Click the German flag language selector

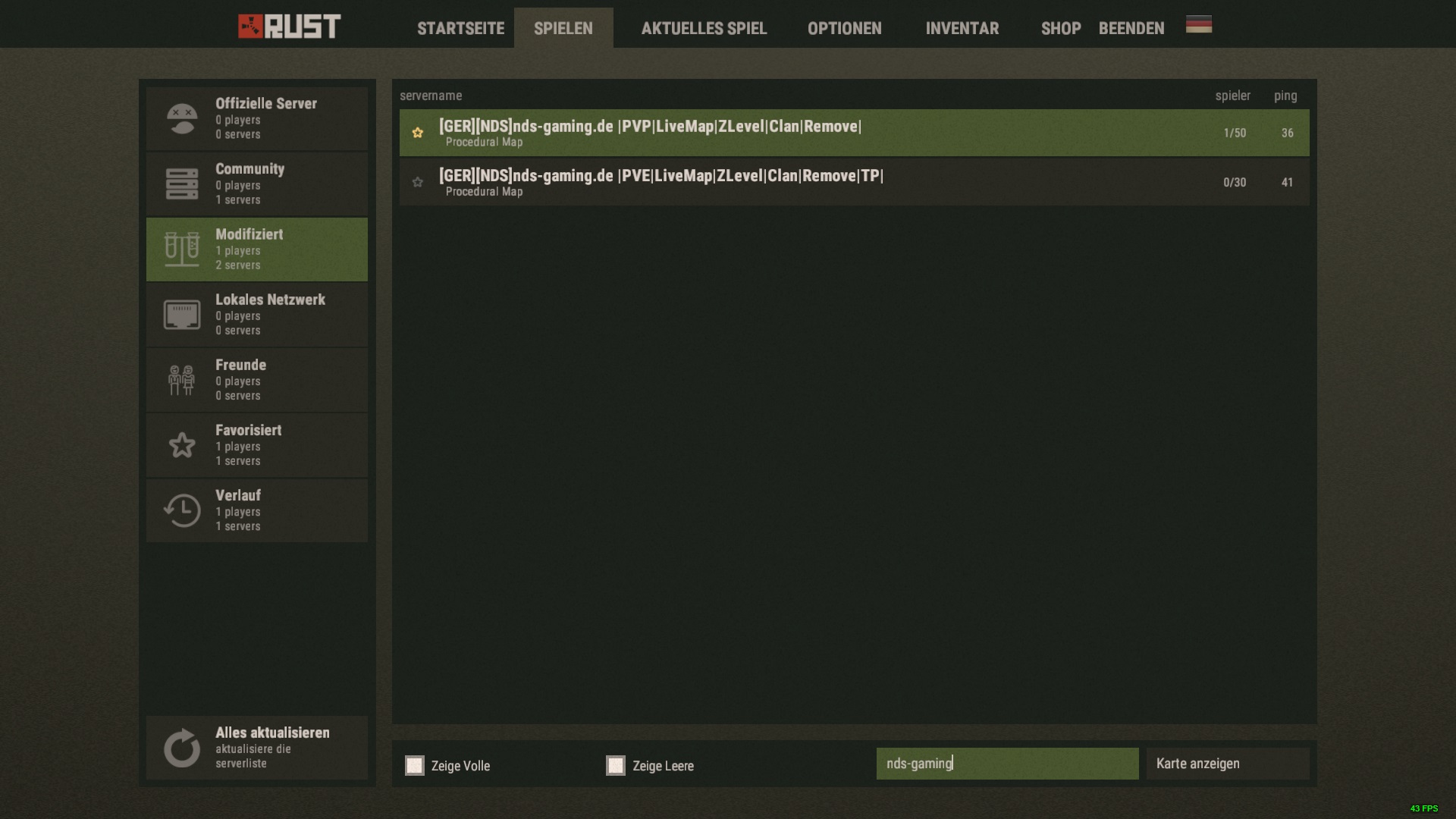coord(1198,25)
